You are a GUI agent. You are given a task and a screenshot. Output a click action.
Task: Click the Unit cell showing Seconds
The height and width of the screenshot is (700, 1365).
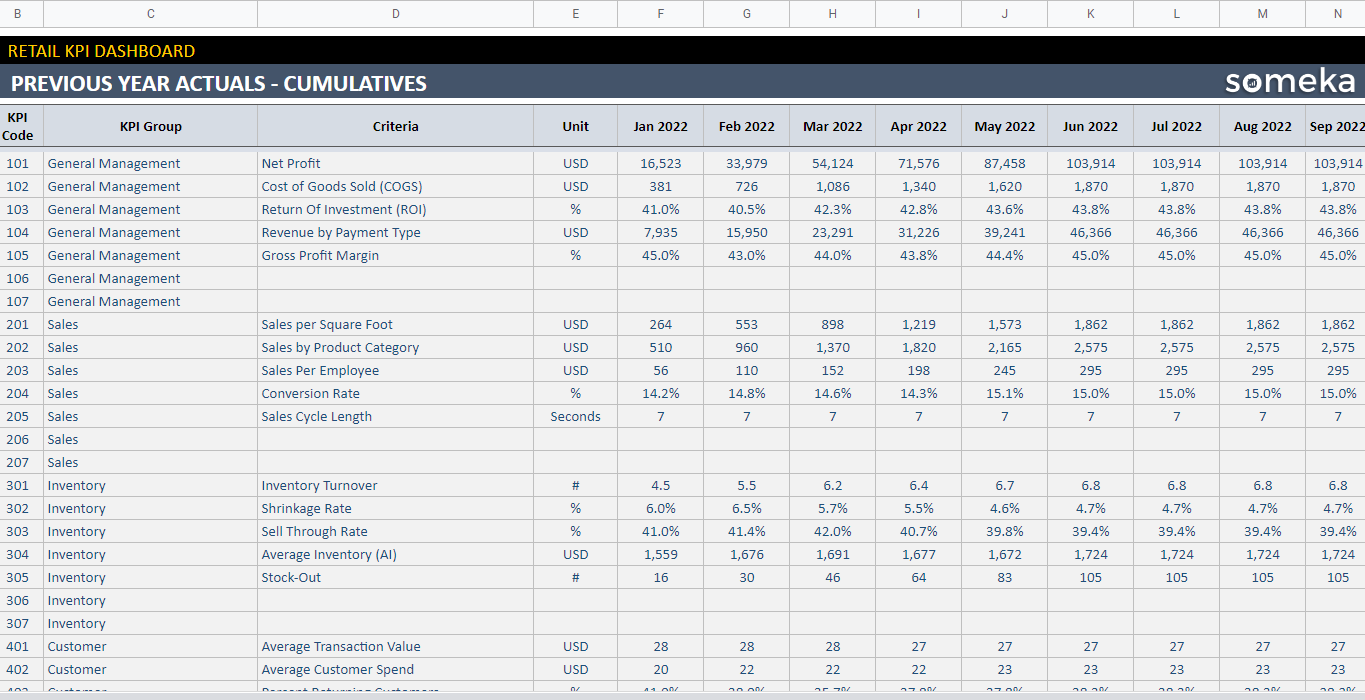[x=575, y=416]
